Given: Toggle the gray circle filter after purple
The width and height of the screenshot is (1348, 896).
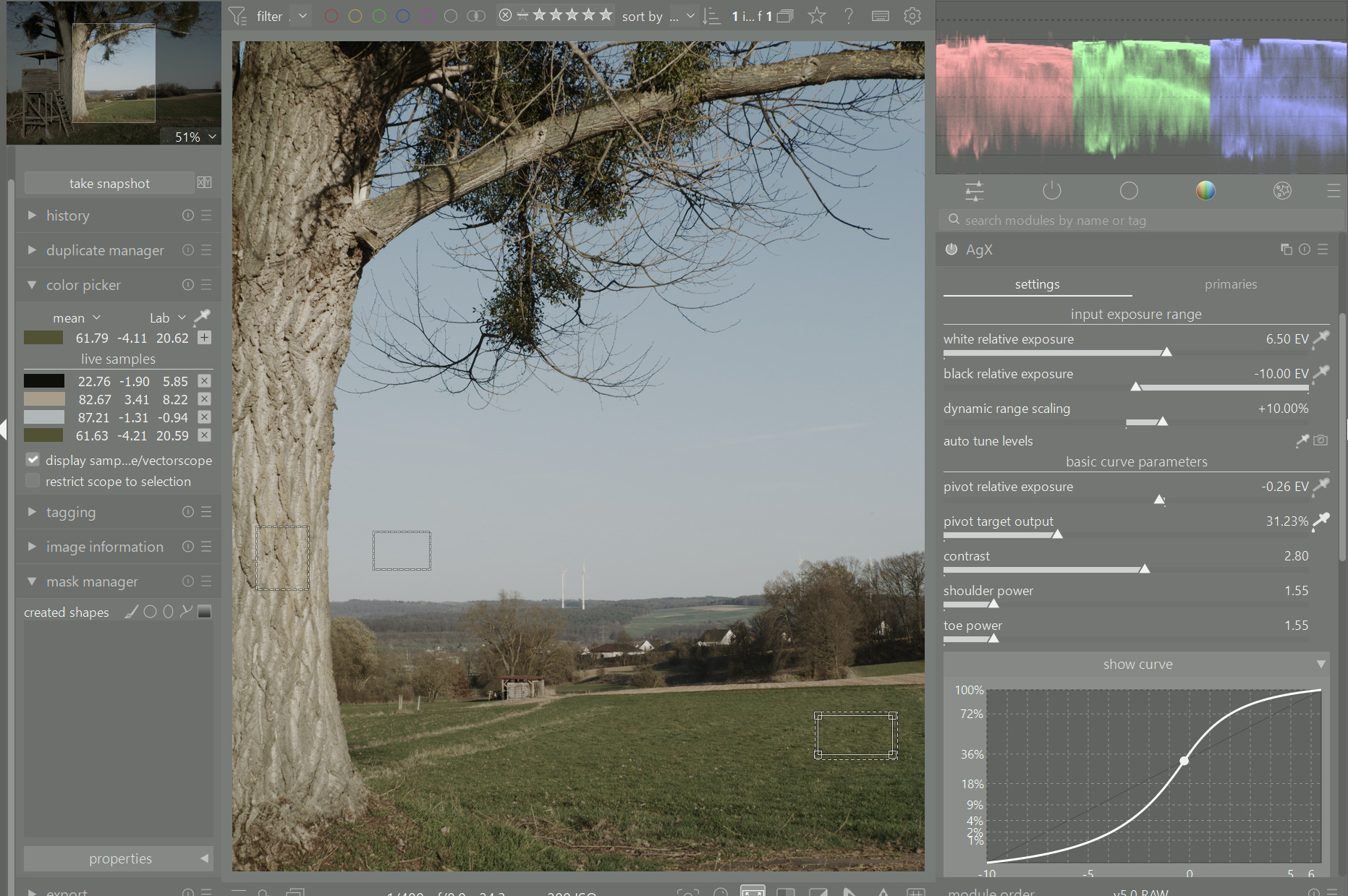Looking at the screenshot, I should (x=451, y=16).
